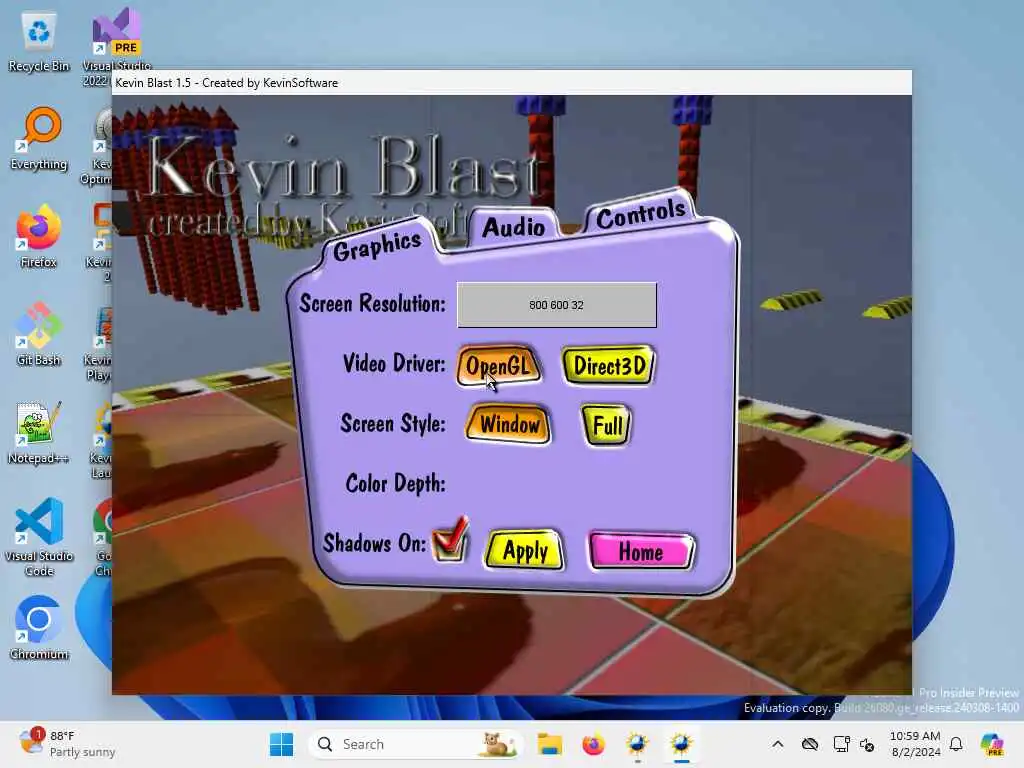
Task: Open the Recycle Bin desktop icon
Action: [x=39, y=42]
